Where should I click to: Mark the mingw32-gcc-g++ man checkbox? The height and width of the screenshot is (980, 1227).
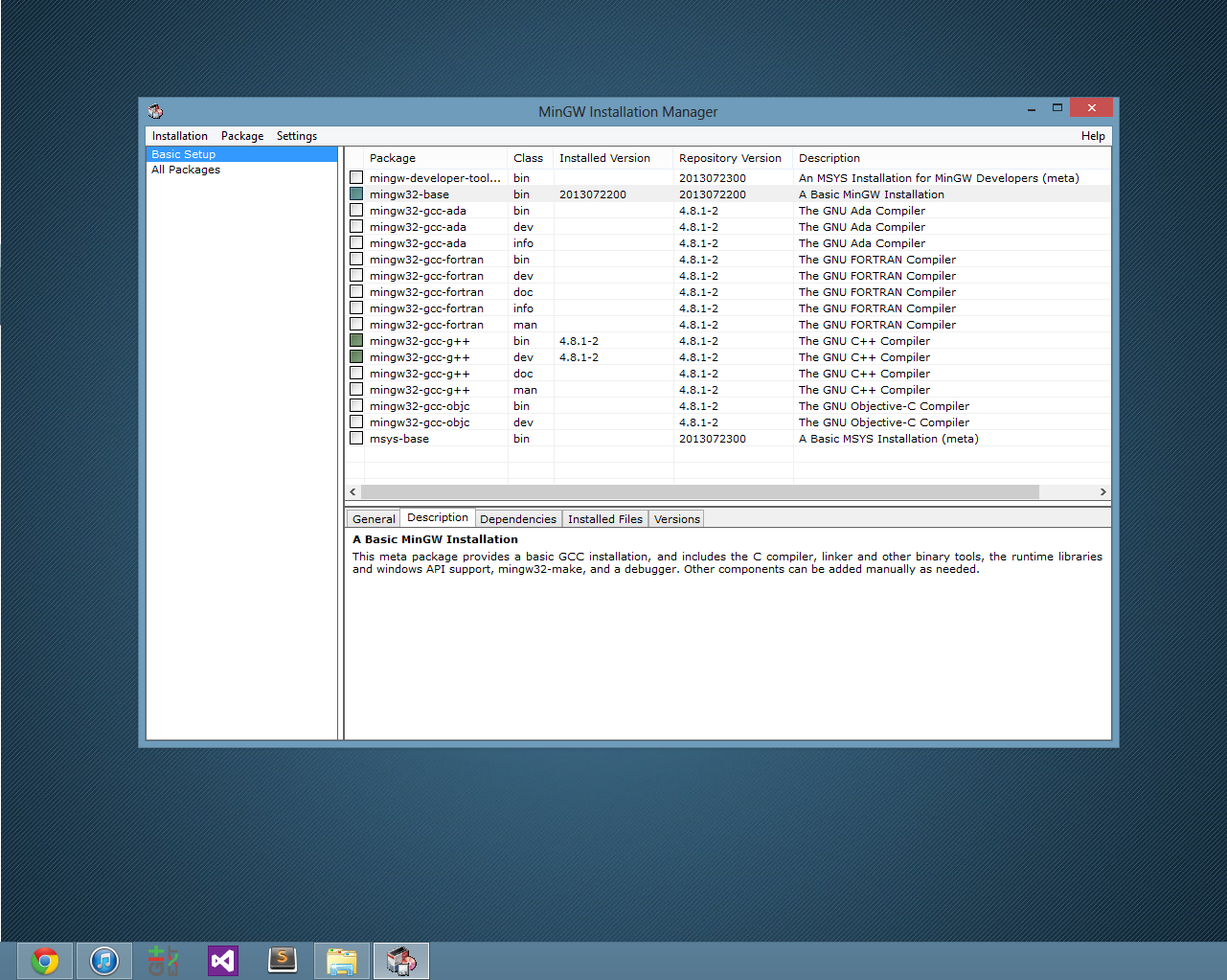pyautogui.click(x=356, y=389)
